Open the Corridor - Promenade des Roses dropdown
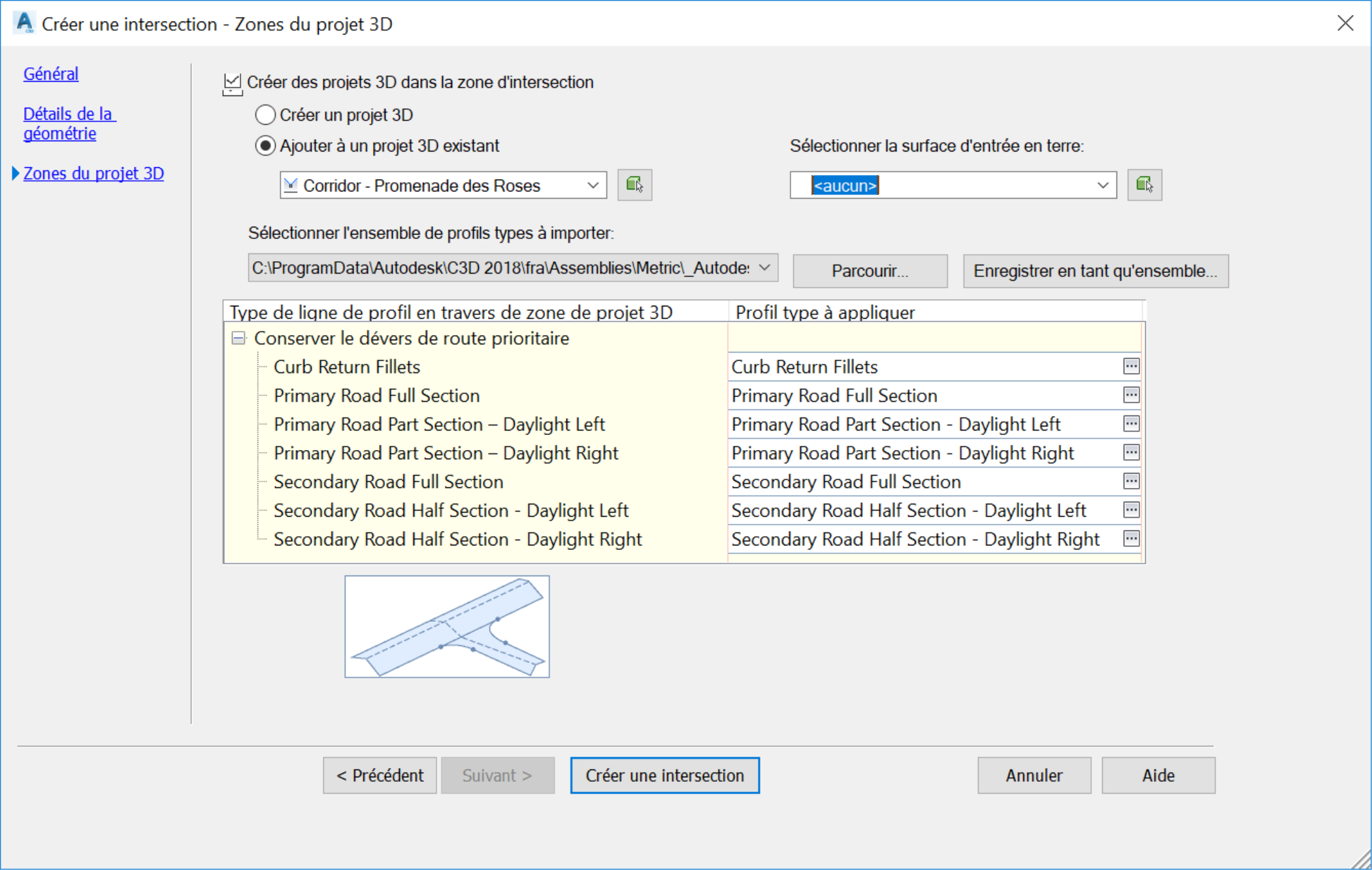Viewport: 1372px width, 870px height. click(x=592, y=185)
